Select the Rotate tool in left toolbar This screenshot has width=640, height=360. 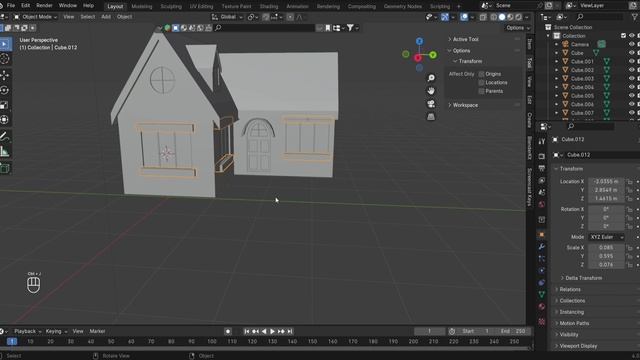4,90
